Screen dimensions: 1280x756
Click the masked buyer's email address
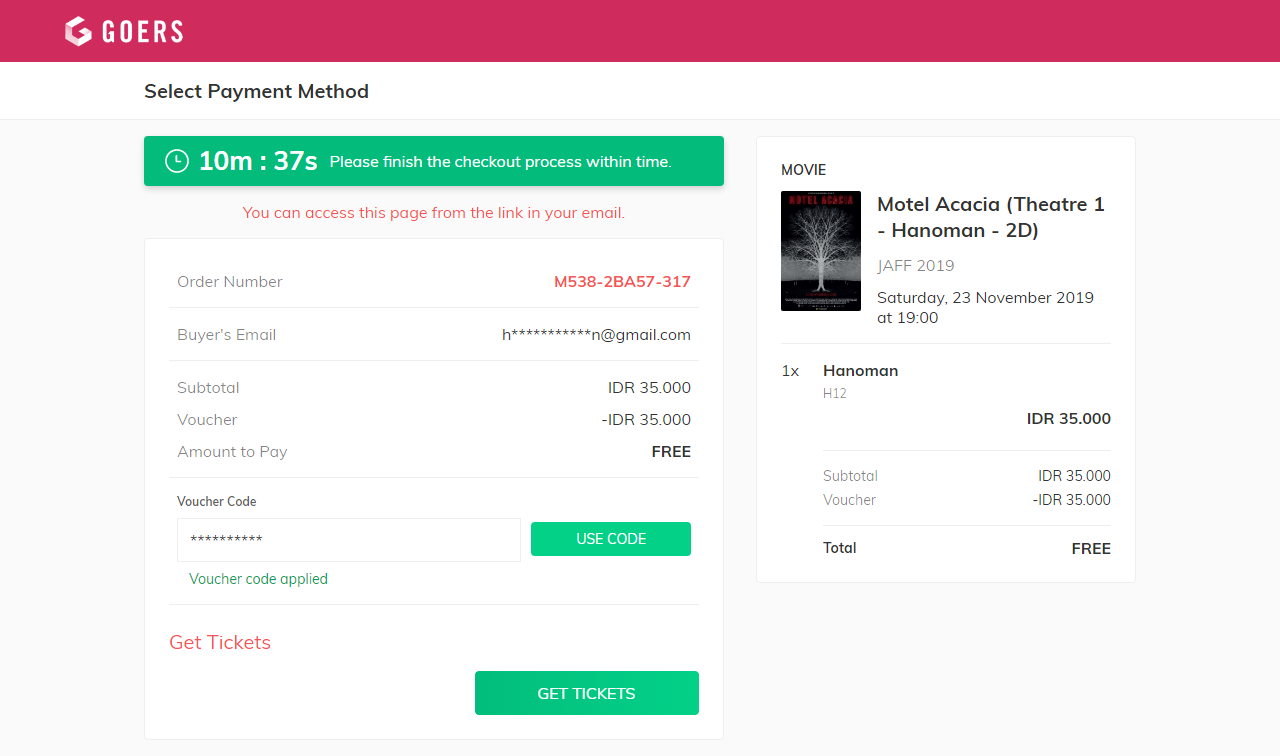pyautogui.click(x=596, y=335)
